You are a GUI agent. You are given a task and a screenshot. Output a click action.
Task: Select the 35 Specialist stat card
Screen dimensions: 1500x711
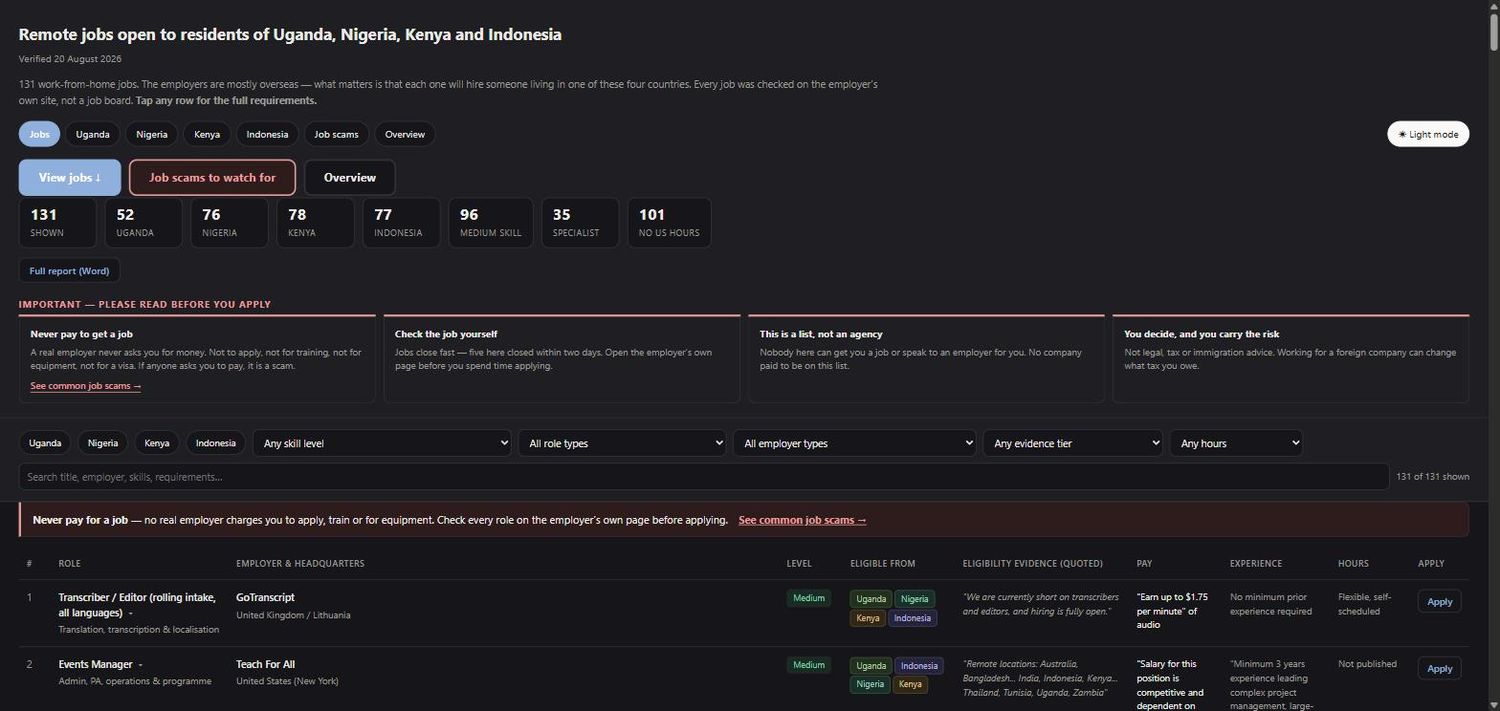(580, 223)
